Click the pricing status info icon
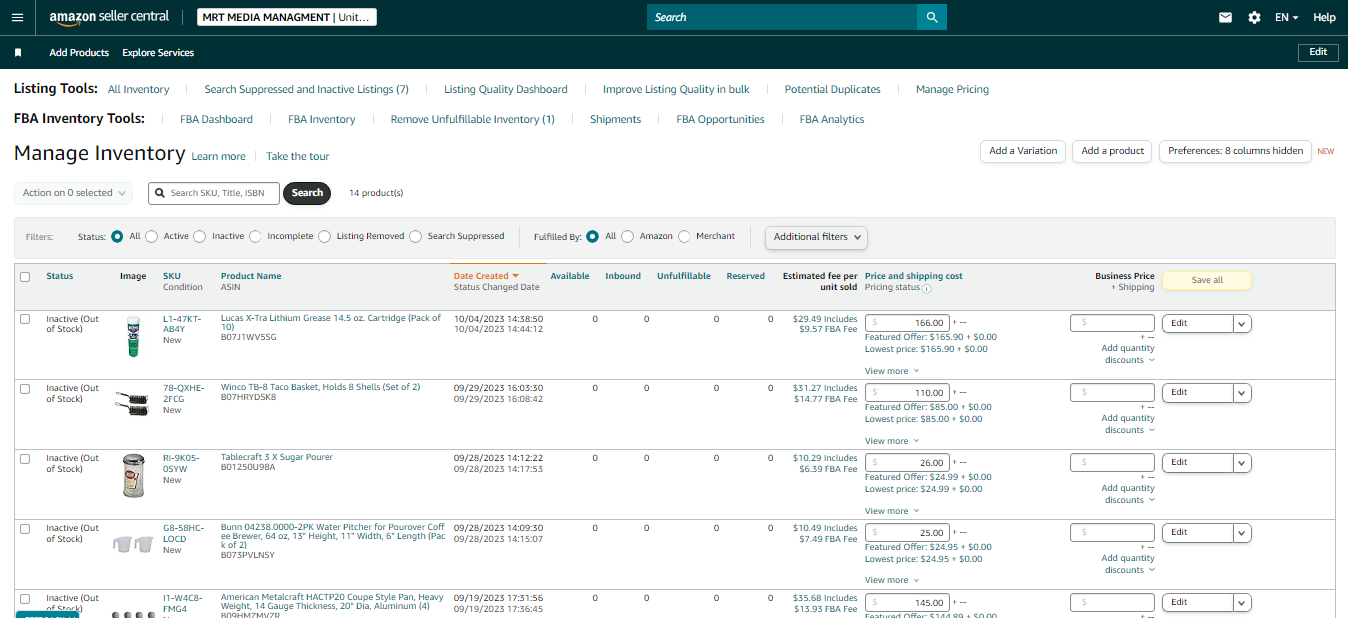 (926, 289)
